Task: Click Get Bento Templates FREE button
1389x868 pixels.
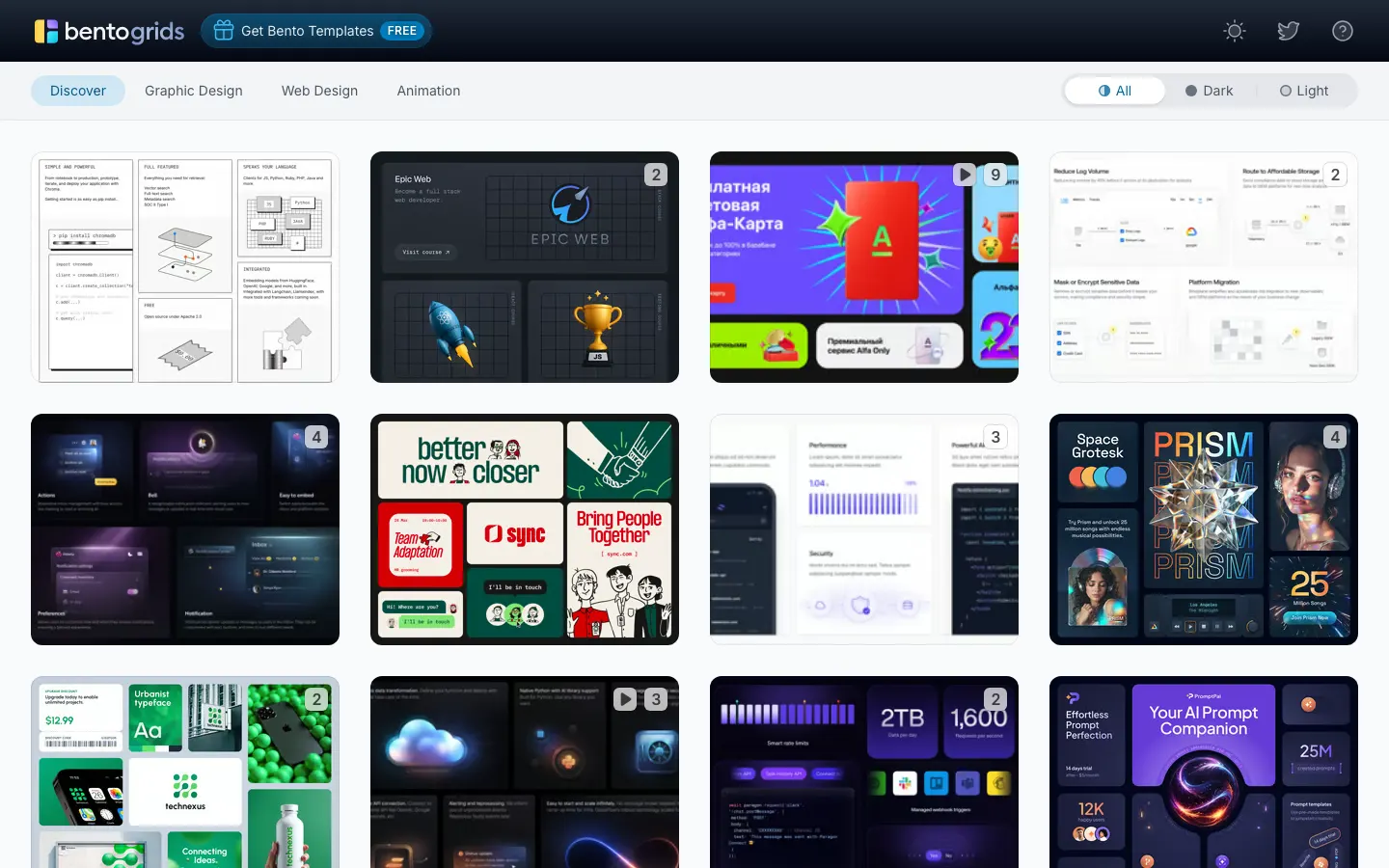Action: coord(316,31)
